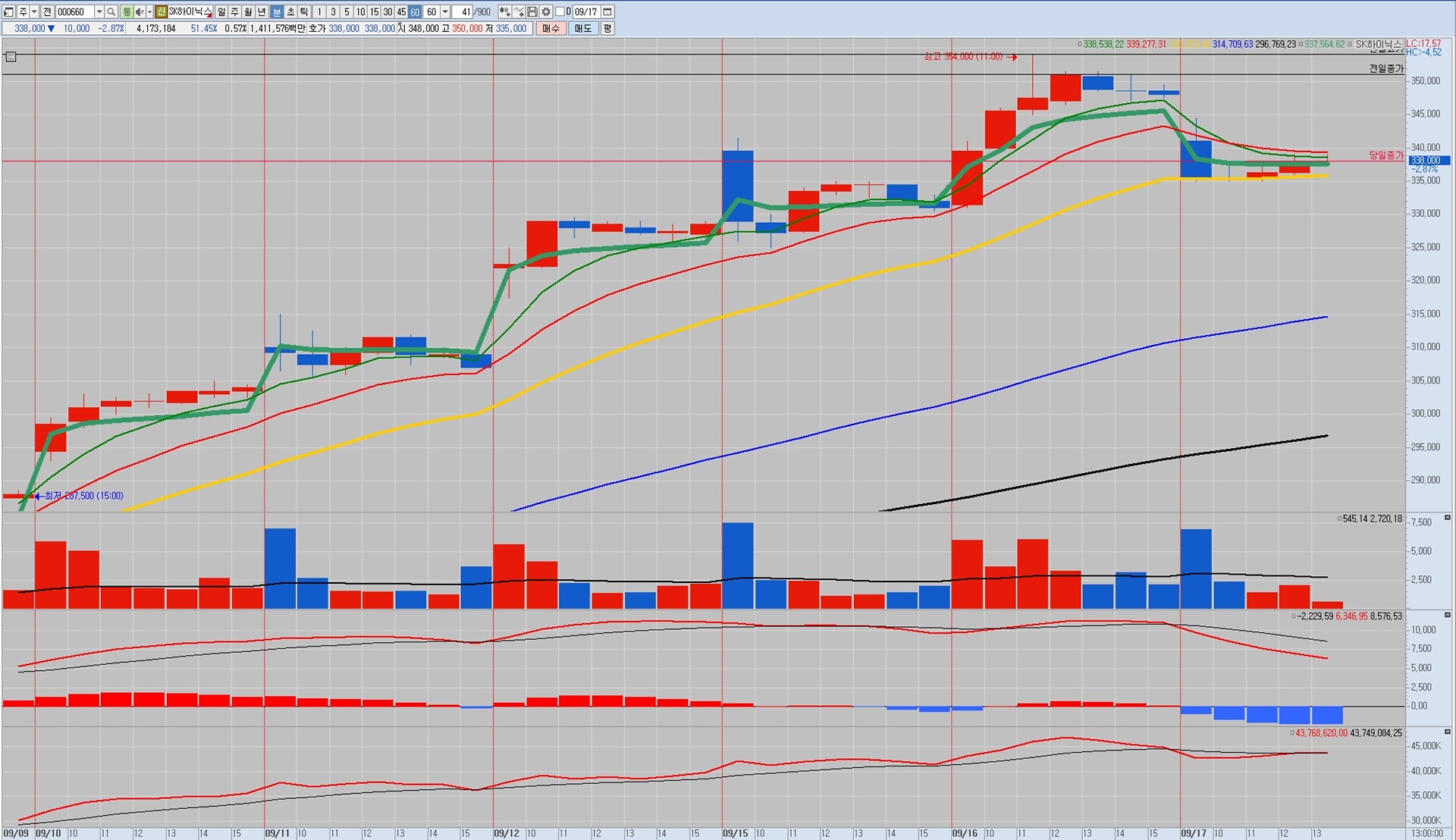Click the green 통 icon
The height and width of the screenshot is (840, 1456).
[x=127, y=12]
